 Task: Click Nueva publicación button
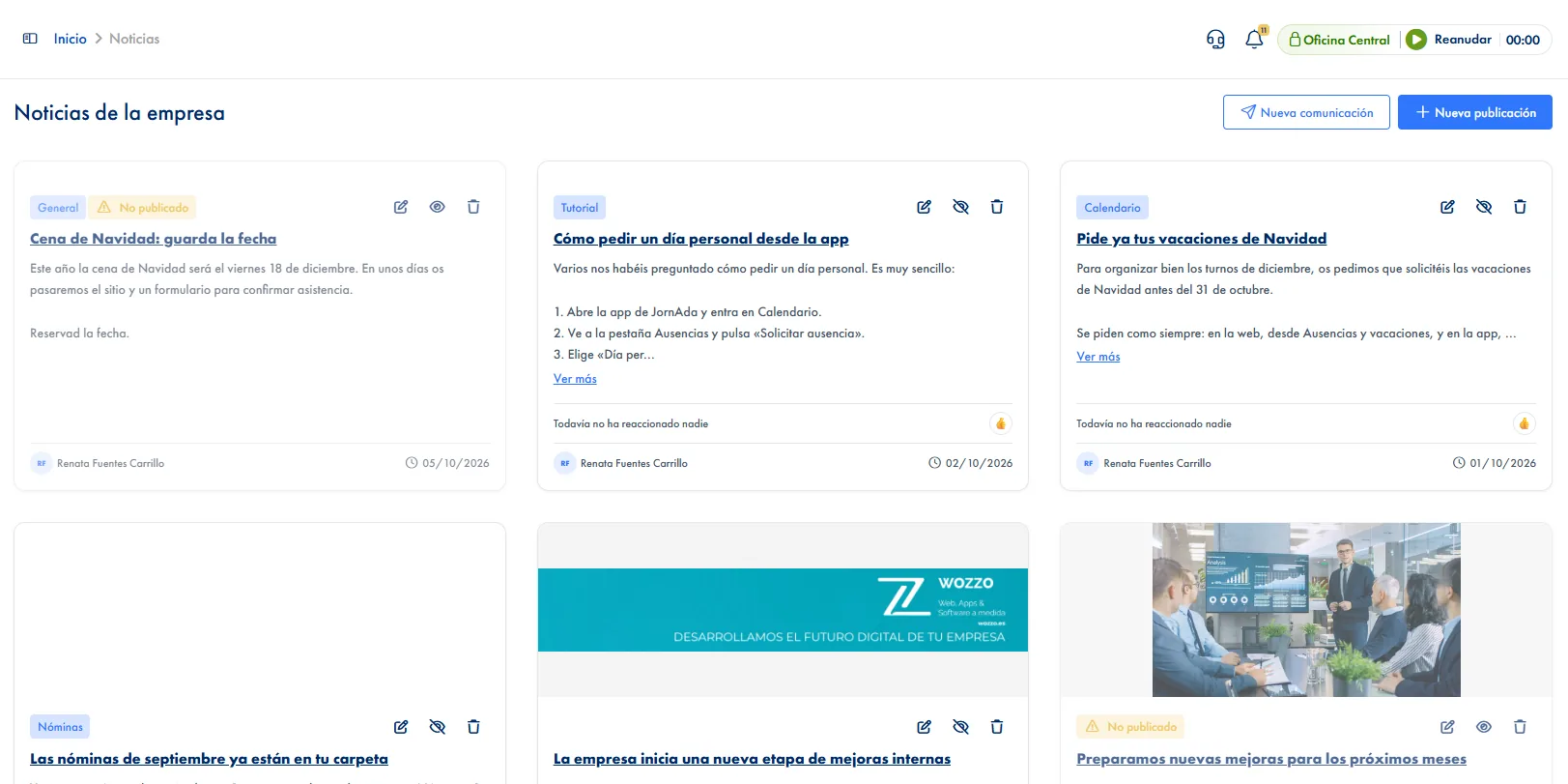pyautogui.click(x=1475, y=112)
